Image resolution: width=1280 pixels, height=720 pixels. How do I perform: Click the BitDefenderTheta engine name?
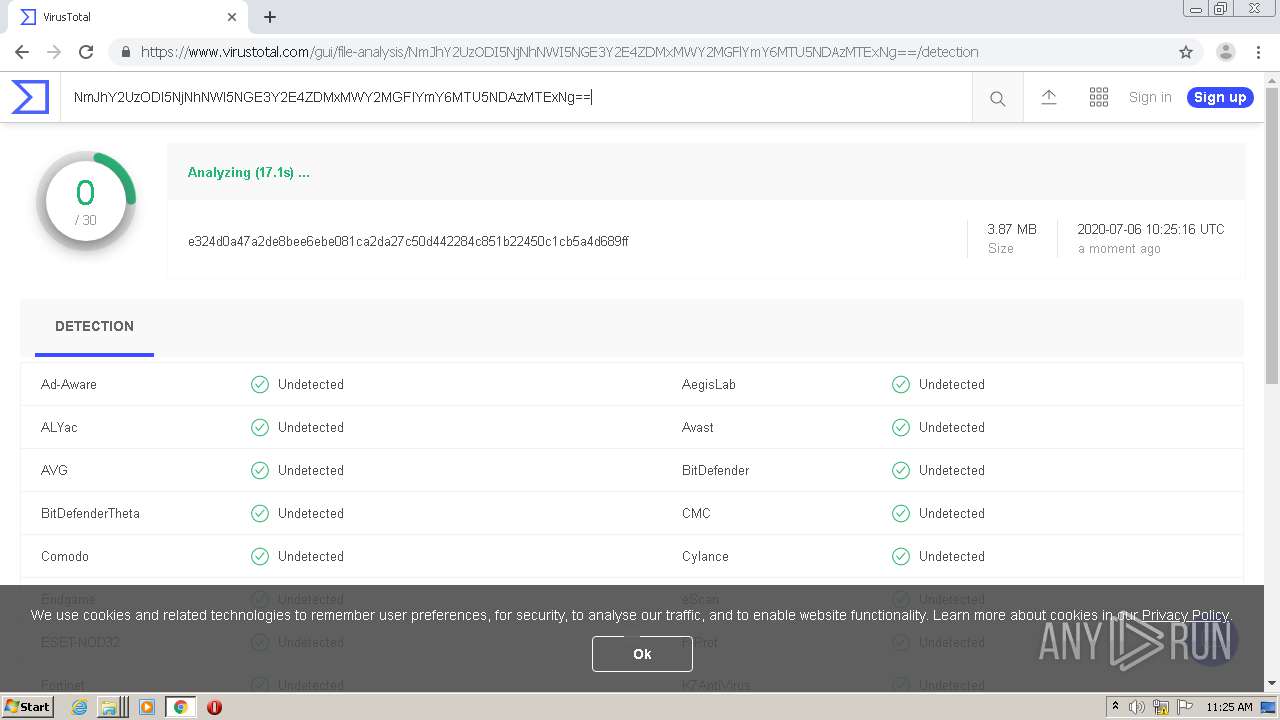click(x=90, y=513)
